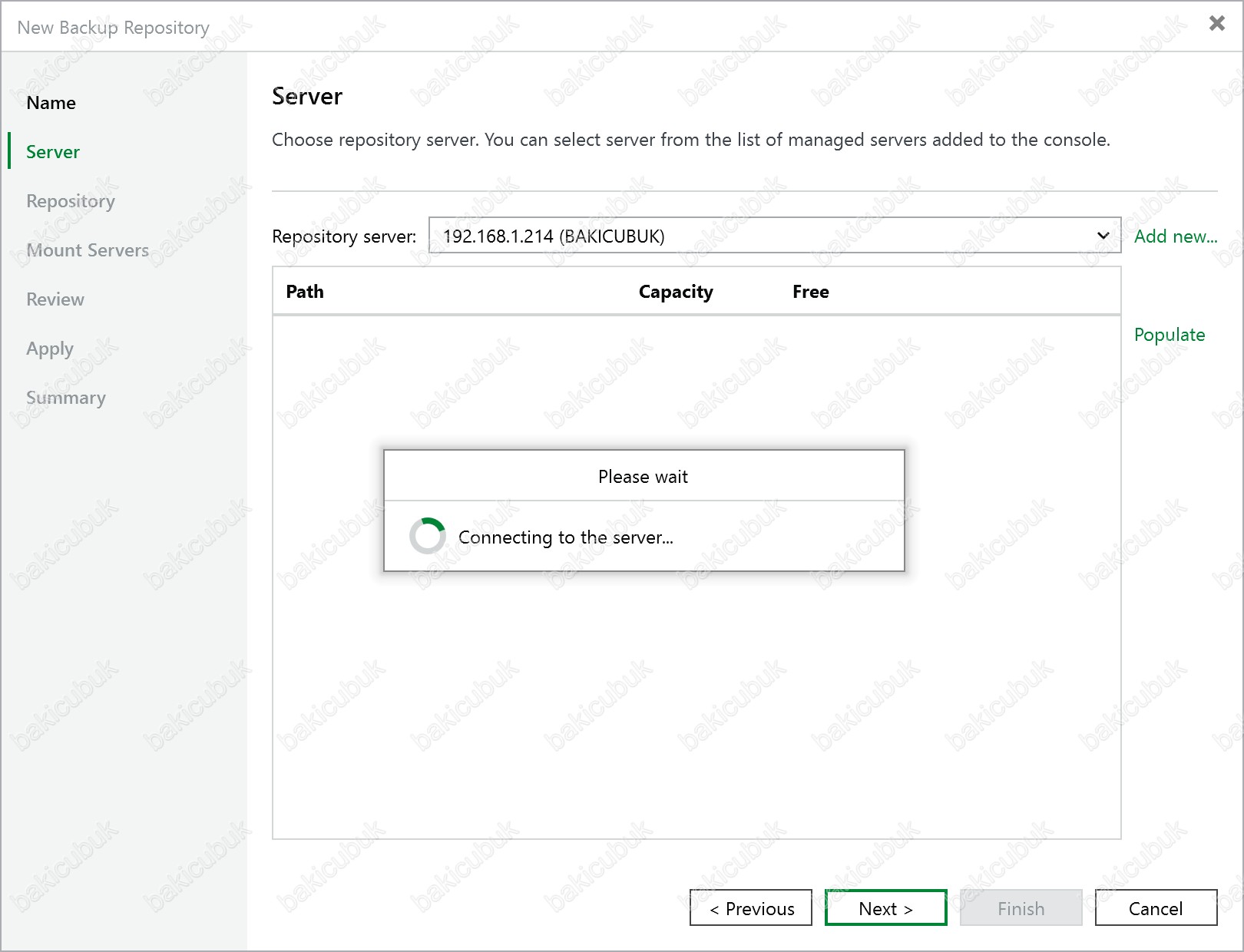Viewport: 1244px width, 952px height.
Task: Go back with the Previous button
Action: pyautogui.click(x=751, y=908)
